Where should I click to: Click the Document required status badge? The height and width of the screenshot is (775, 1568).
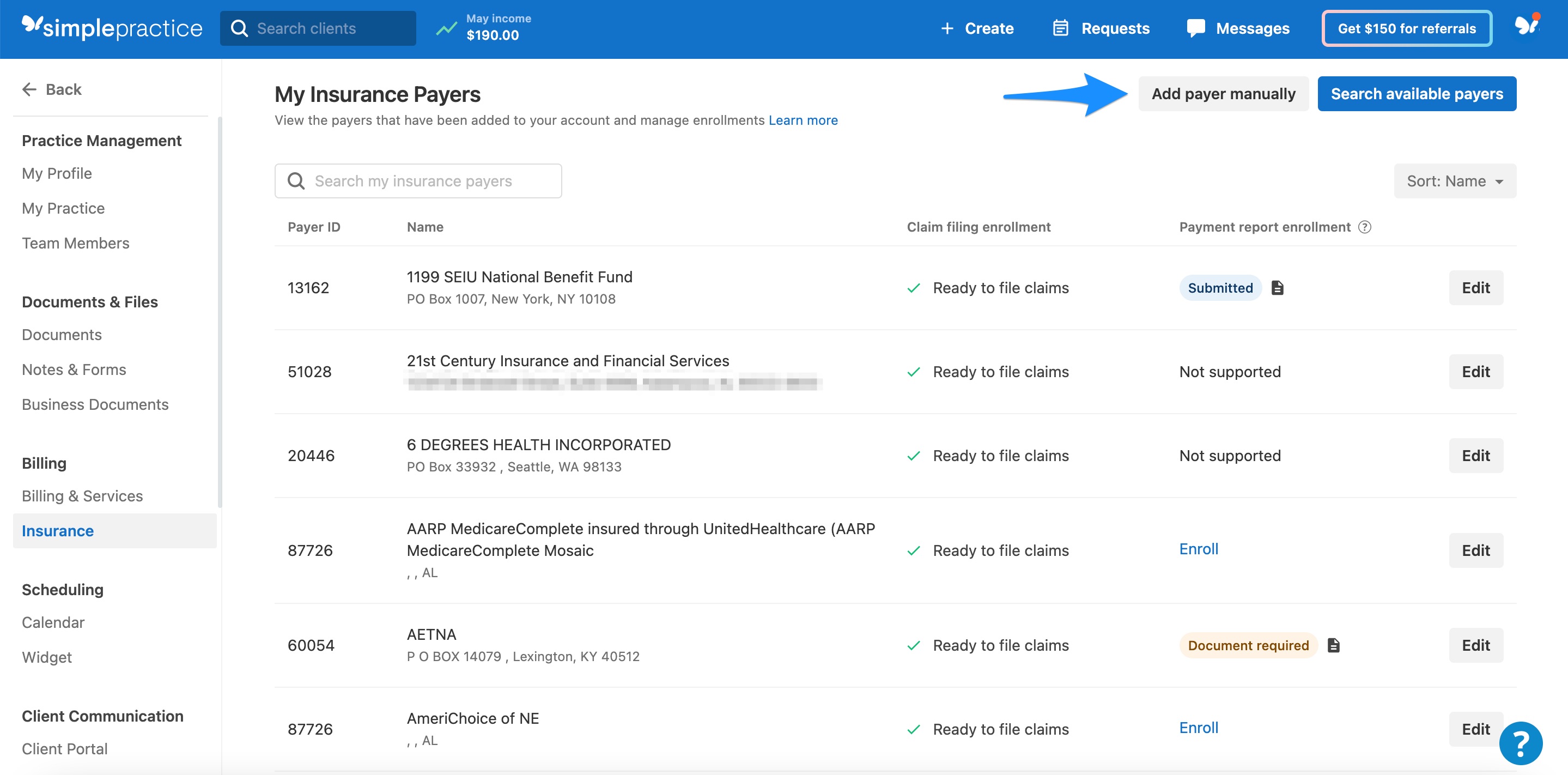pyautogui.click(x=1248, y=645)
